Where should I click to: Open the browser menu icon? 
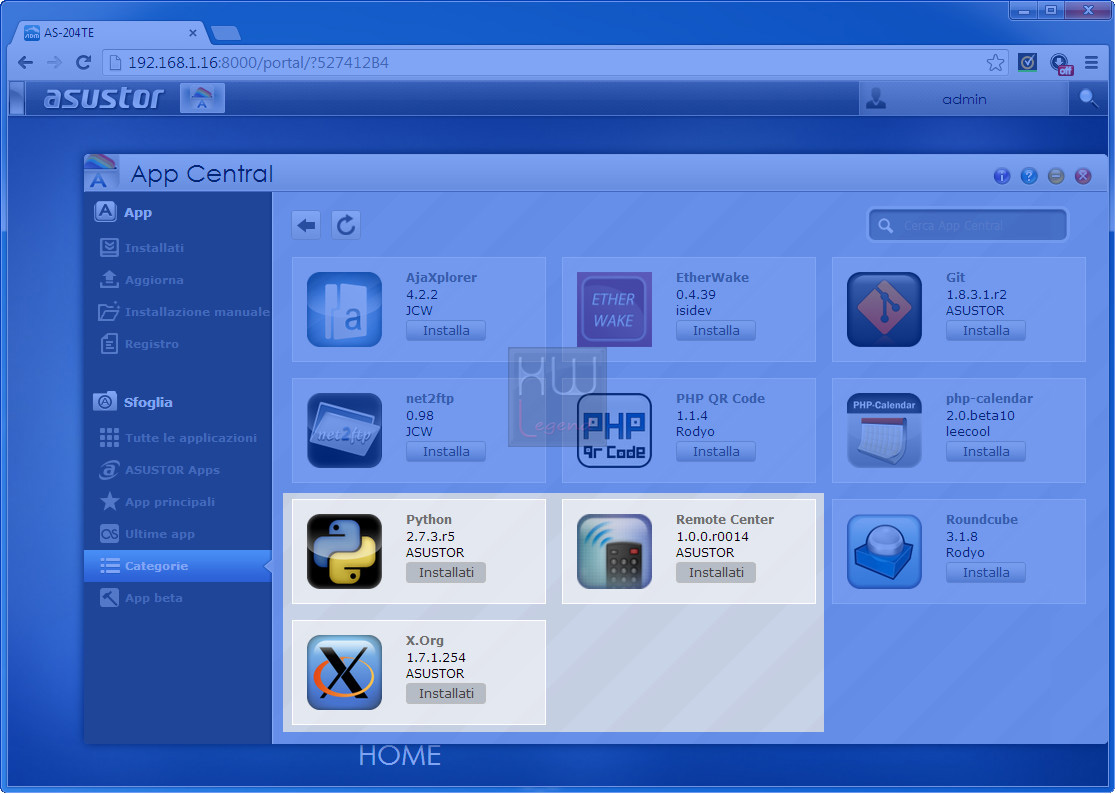(x=1091, y=63)
